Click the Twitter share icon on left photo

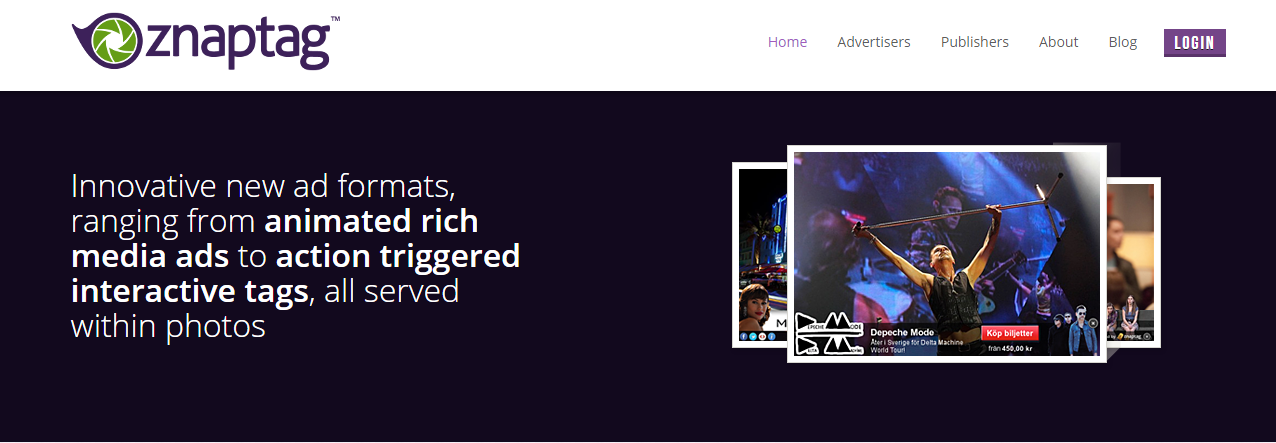pyautogui.click(x=753, y=336)
